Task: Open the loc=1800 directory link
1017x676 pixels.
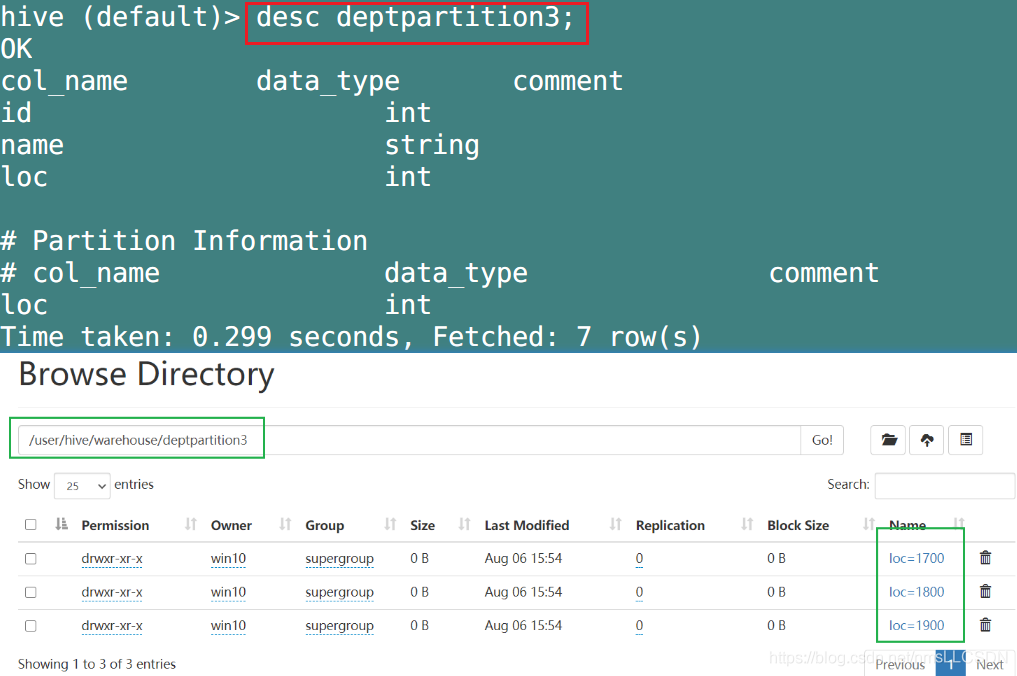Action: point(916,592)
